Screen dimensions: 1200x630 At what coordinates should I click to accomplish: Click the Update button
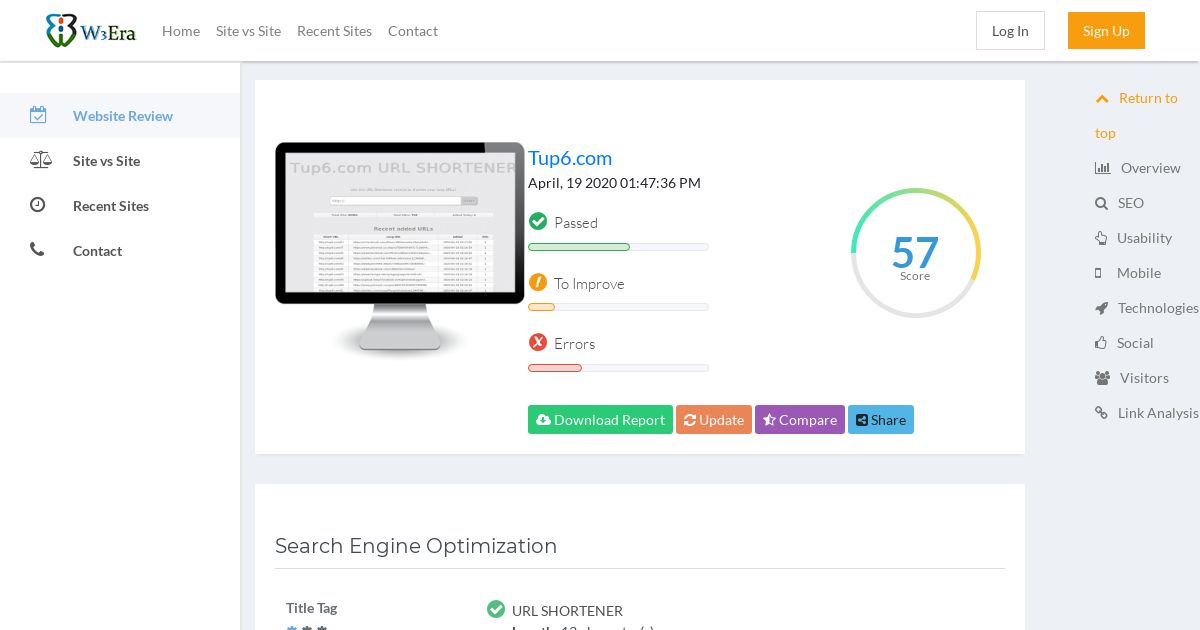[714, 420]
